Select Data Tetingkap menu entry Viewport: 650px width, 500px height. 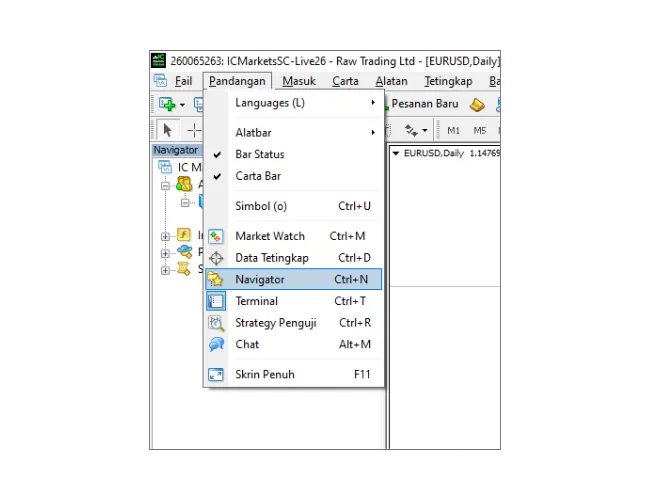click(x=293, y=258)
